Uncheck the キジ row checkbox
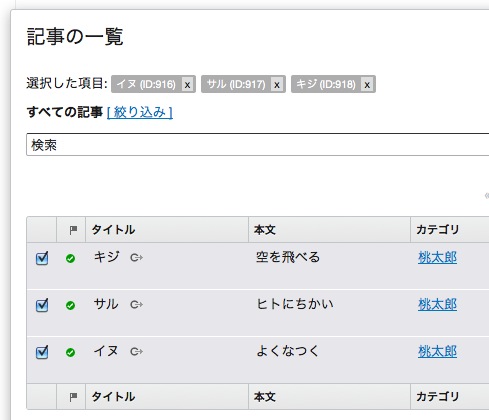The image size is (489, 420). 42,258
